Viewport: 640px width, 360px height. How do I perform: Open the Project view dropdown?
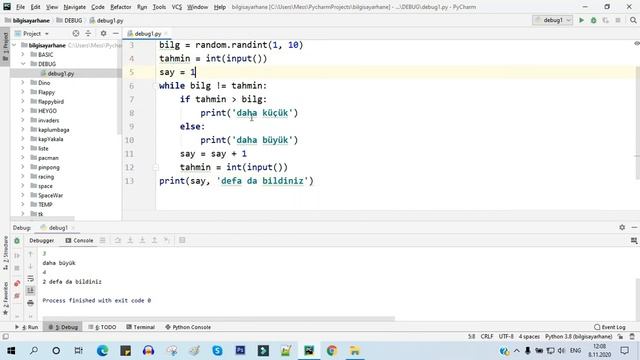(x=32, y=33)
